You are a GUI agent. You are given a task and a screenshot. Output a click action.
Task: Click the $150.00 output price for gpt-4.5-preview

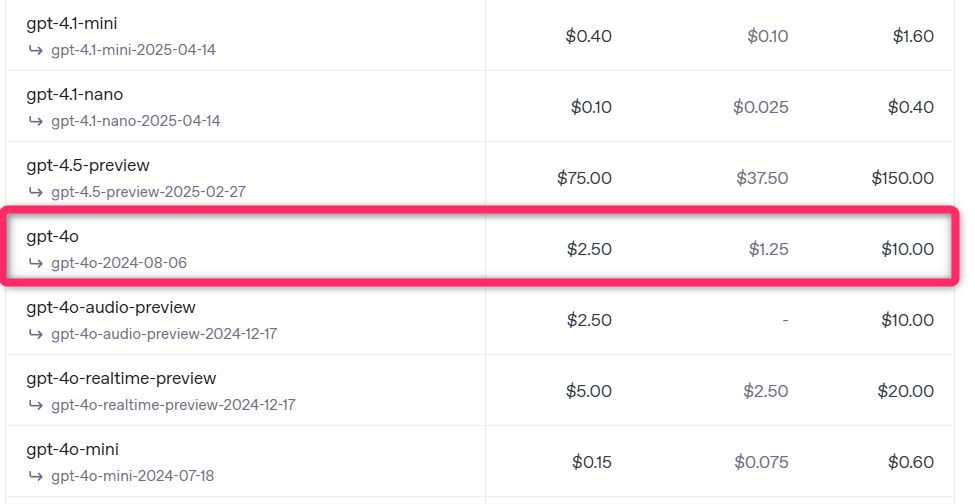[902, 178]
